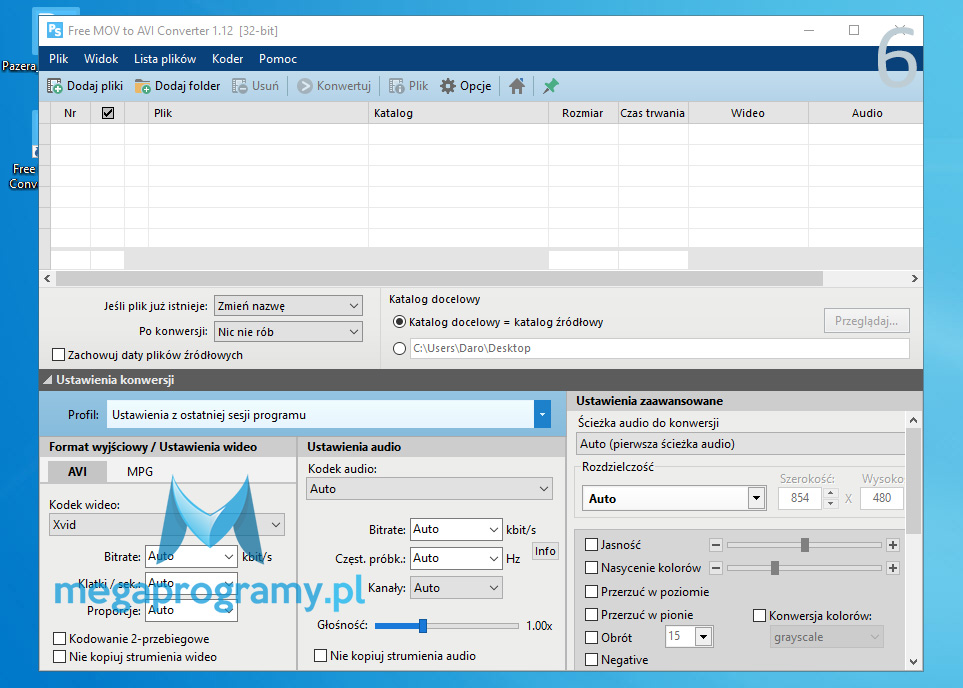Open the Lista plików menu
Screen dimensions: 963x688
point(165,59)
